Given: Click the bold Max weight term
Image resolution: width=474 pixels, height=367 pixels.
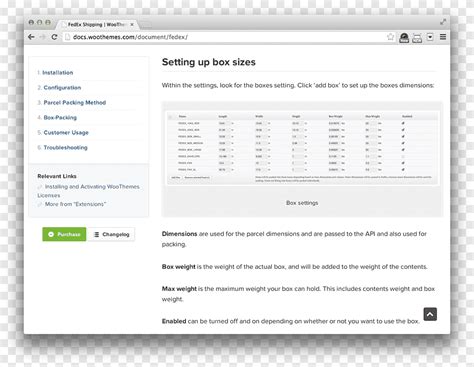Looking at the screenshot, I should [x=179, y=289].
